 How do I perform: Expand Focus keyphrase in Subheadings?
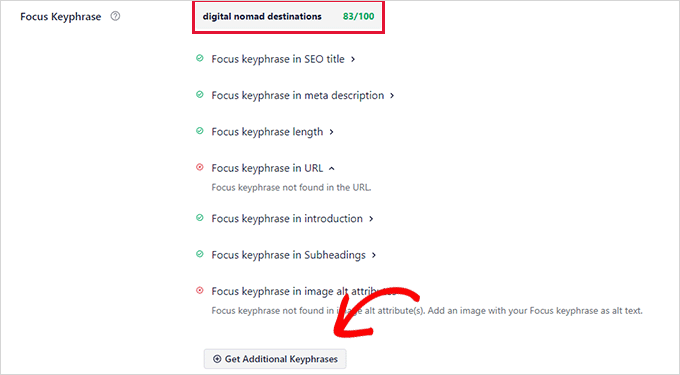coord(374,255)
